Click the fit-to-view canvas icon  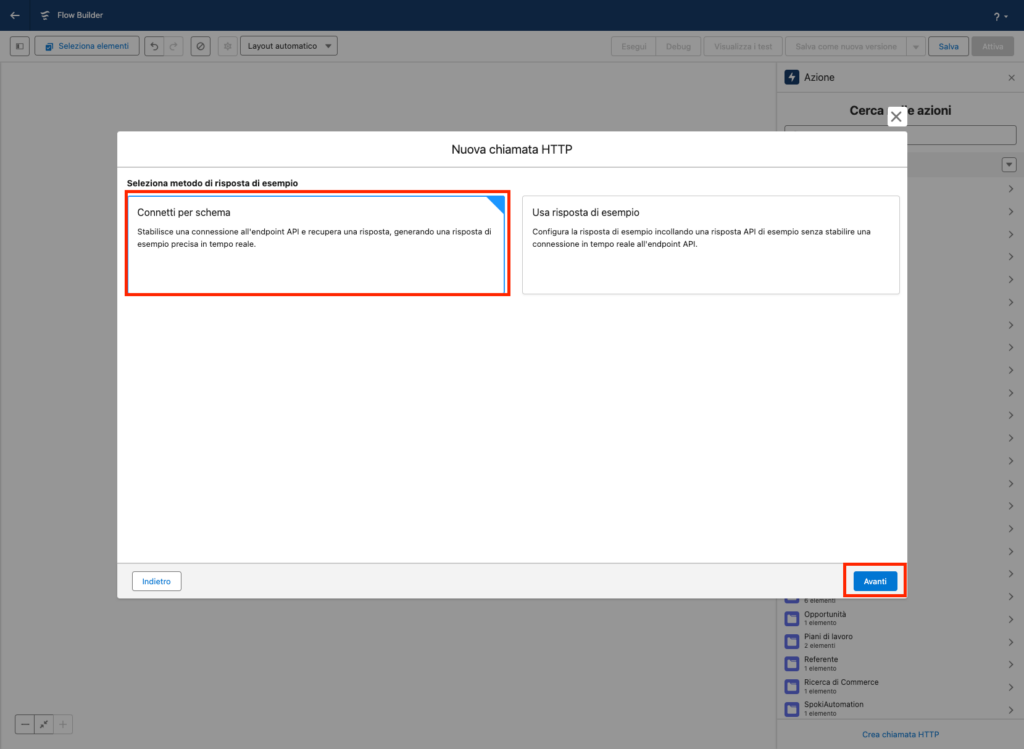point(44,724)
